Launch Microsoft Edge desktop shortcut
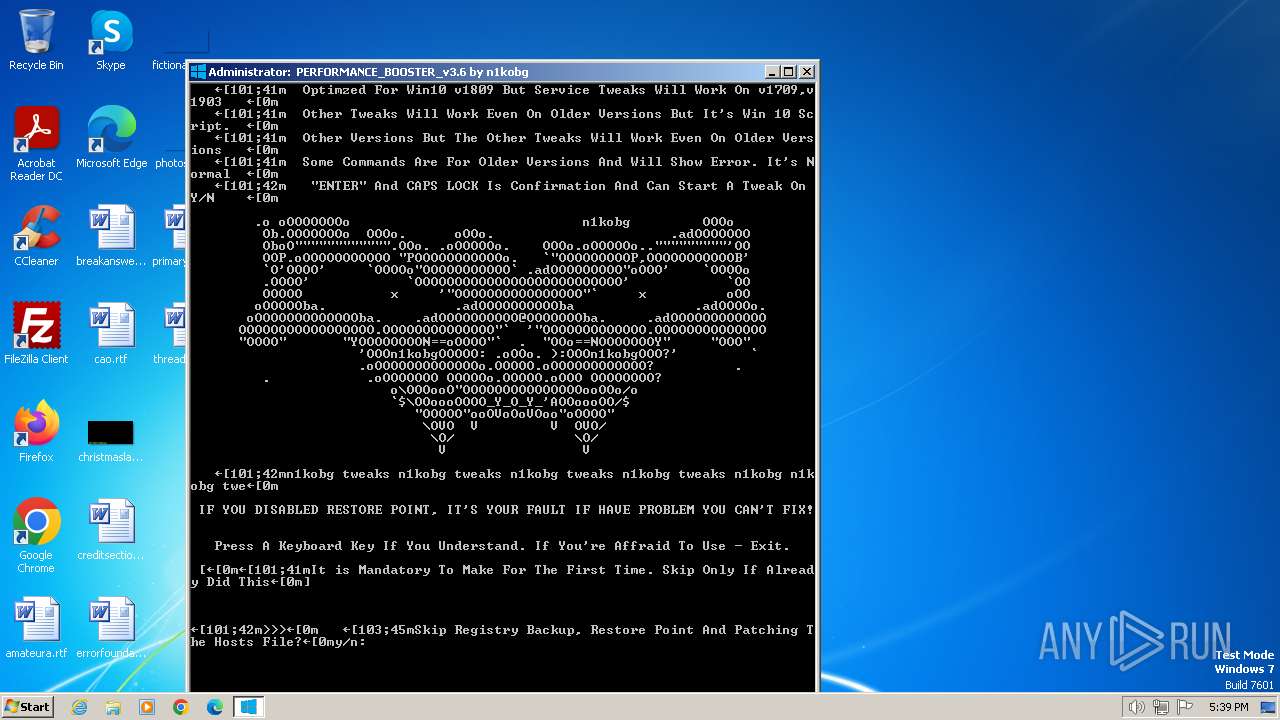The image size is (1280, 720). 111,137
